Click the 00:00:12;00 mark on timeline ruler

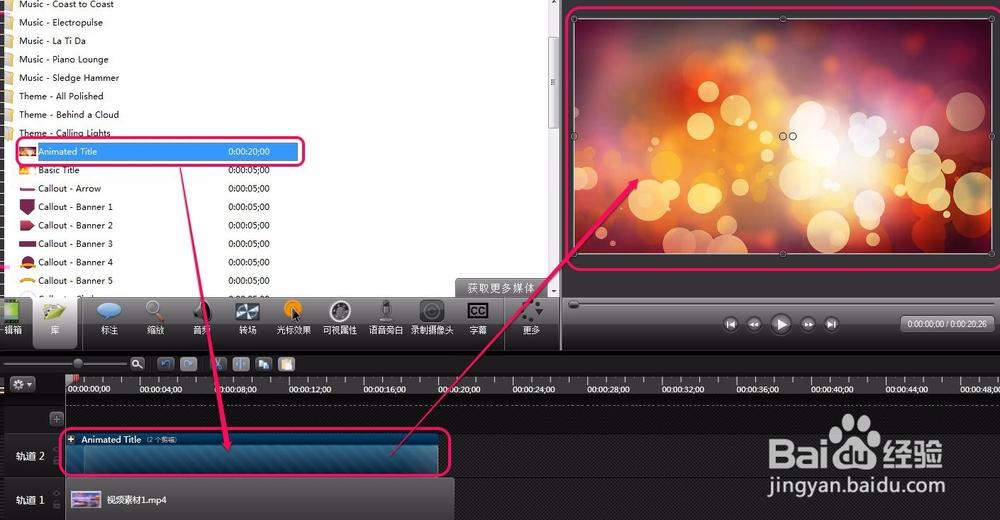(x=310, y=389)
